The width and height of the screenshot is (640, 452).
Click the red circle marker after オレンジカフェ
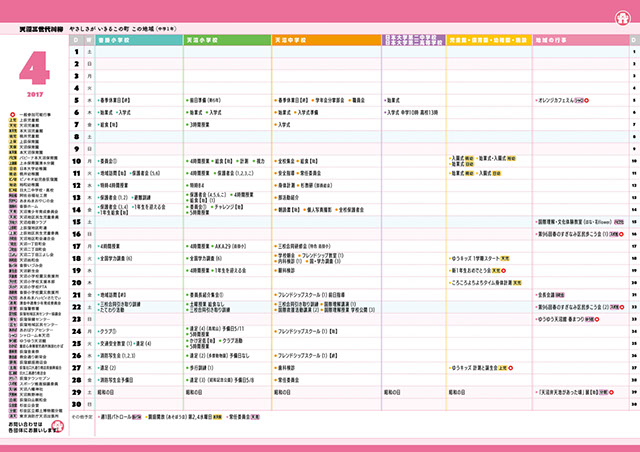pos(586,100)
